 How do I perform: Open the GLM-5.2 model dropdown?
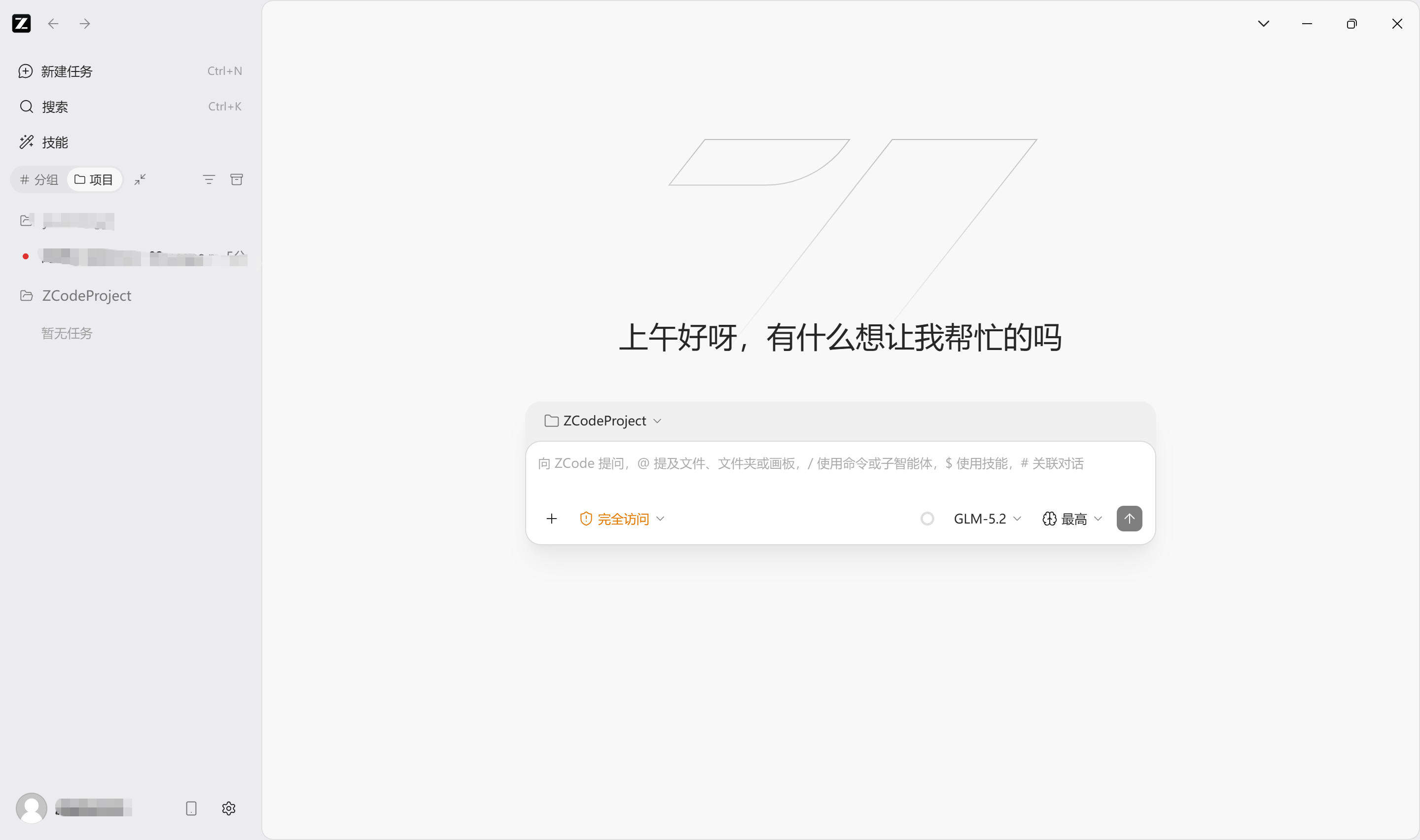pyautogui.click(x=988, y=519)
